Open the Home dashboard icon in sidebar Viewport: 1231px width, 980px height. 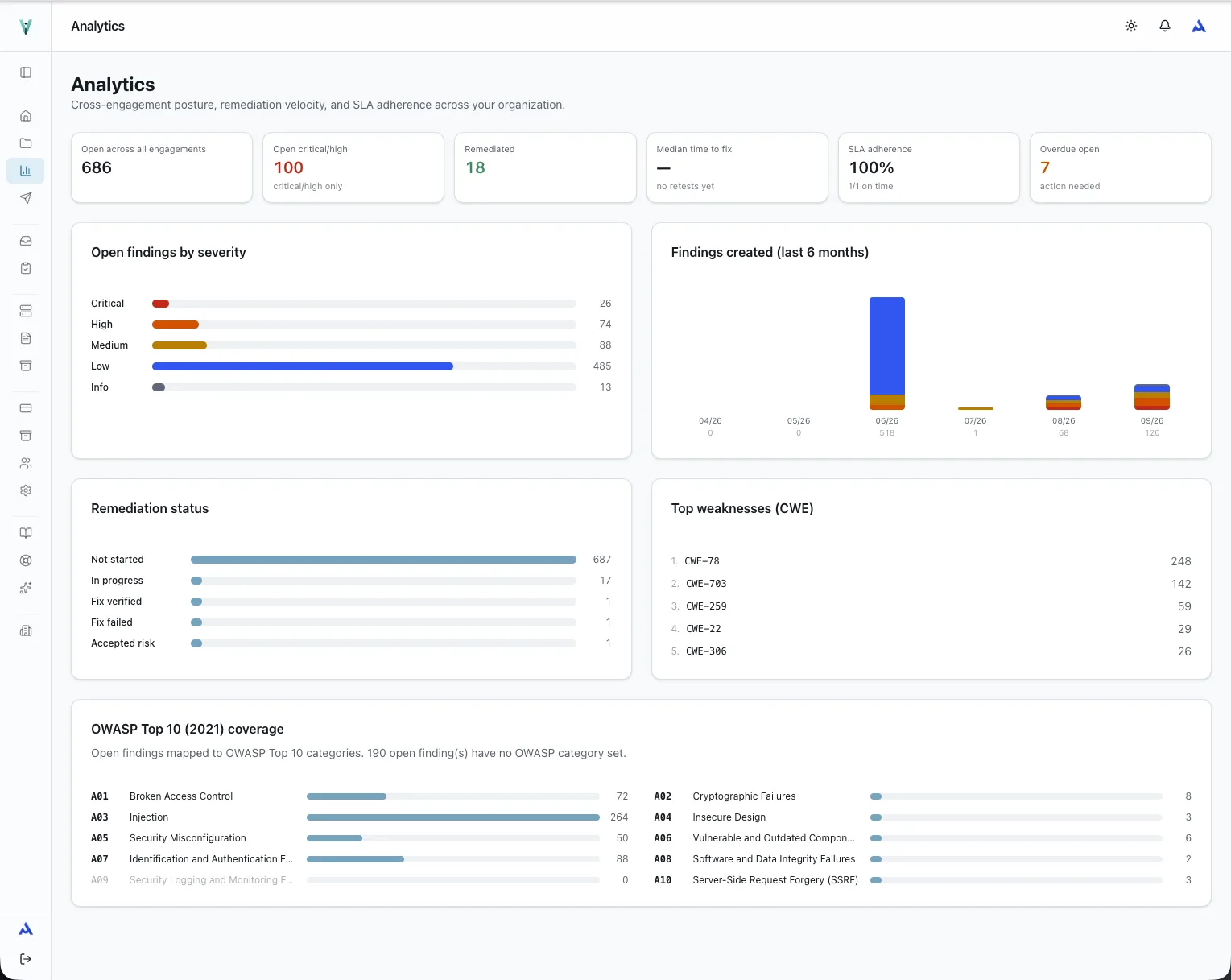(x=26, y=116)
